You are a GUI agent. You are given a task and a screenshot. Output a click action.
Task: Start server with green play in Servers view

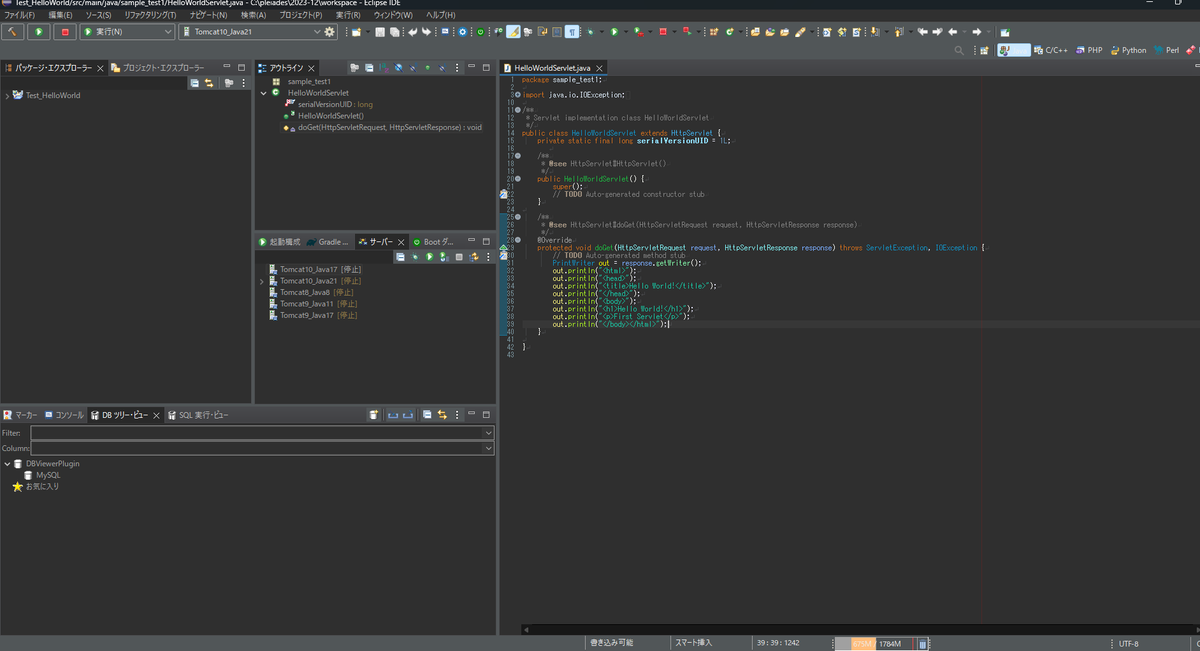pyautogui.click(x=430, y=257)
